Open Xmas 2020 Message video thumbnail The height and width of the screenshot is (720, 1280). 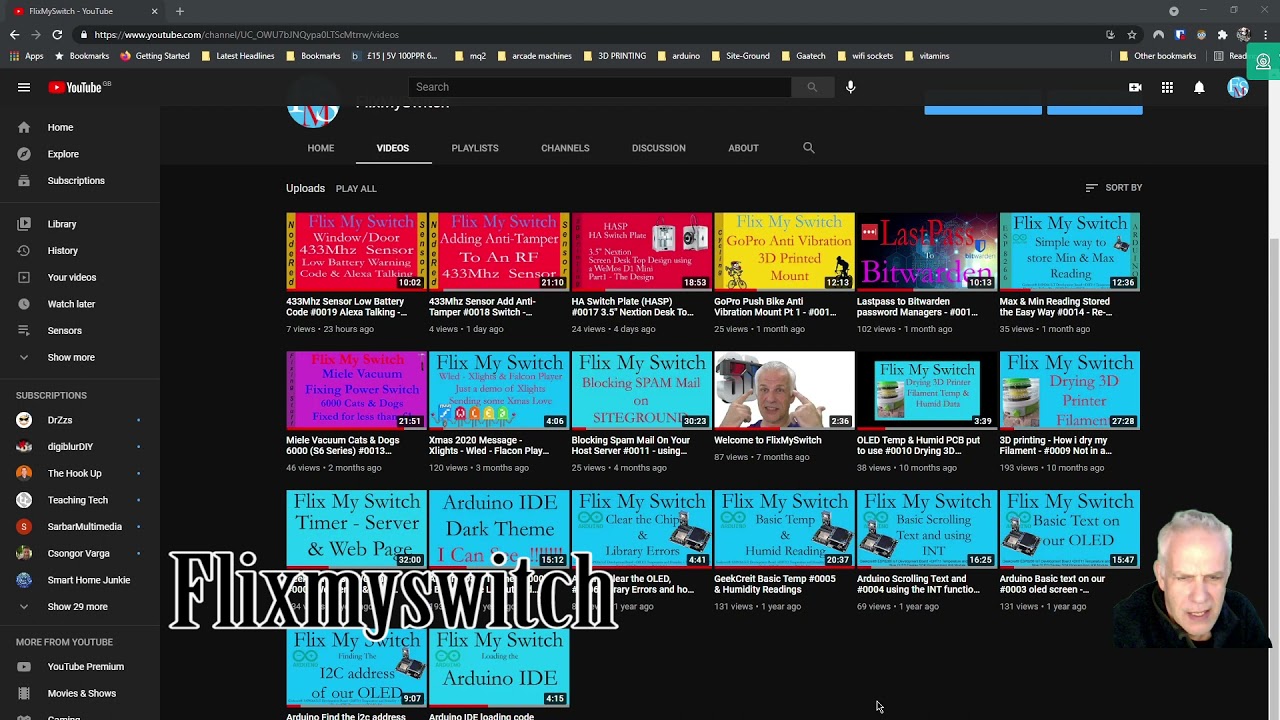pos(499,390)
